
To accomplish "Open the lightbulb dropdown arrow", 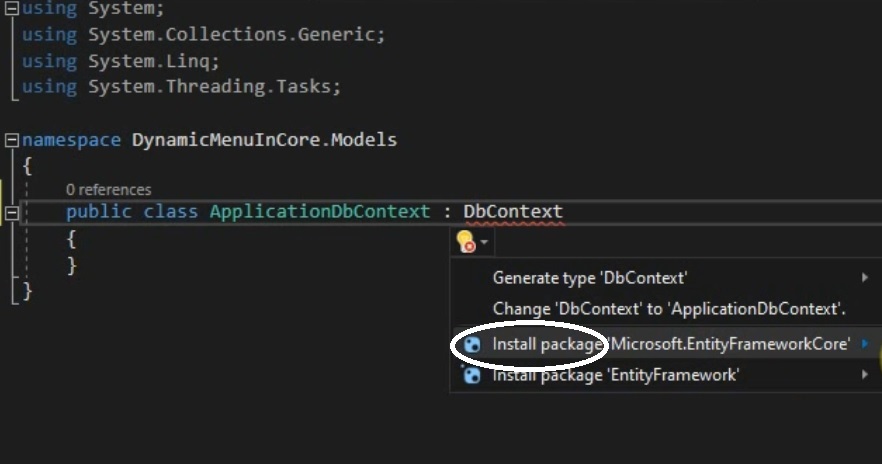I will click(484, 242).
